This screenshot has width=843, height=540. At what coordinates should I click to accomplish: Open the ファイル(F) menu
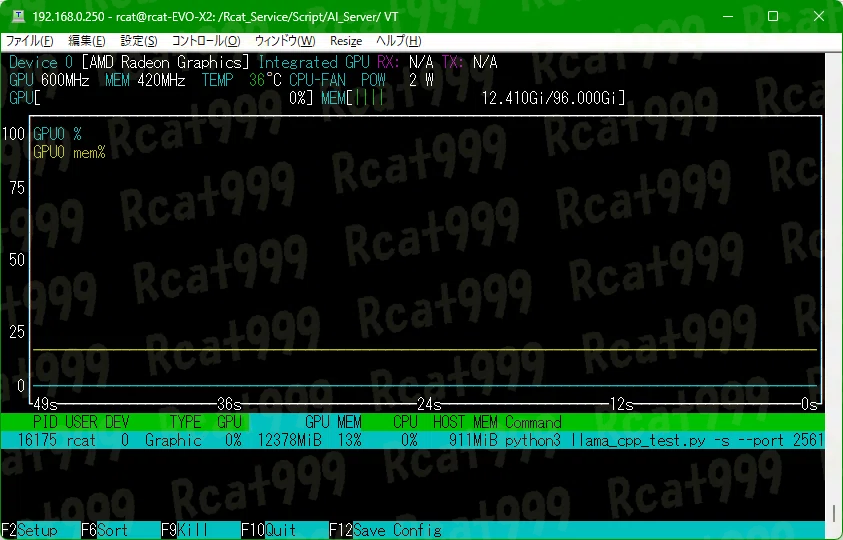tap(30, 41)
